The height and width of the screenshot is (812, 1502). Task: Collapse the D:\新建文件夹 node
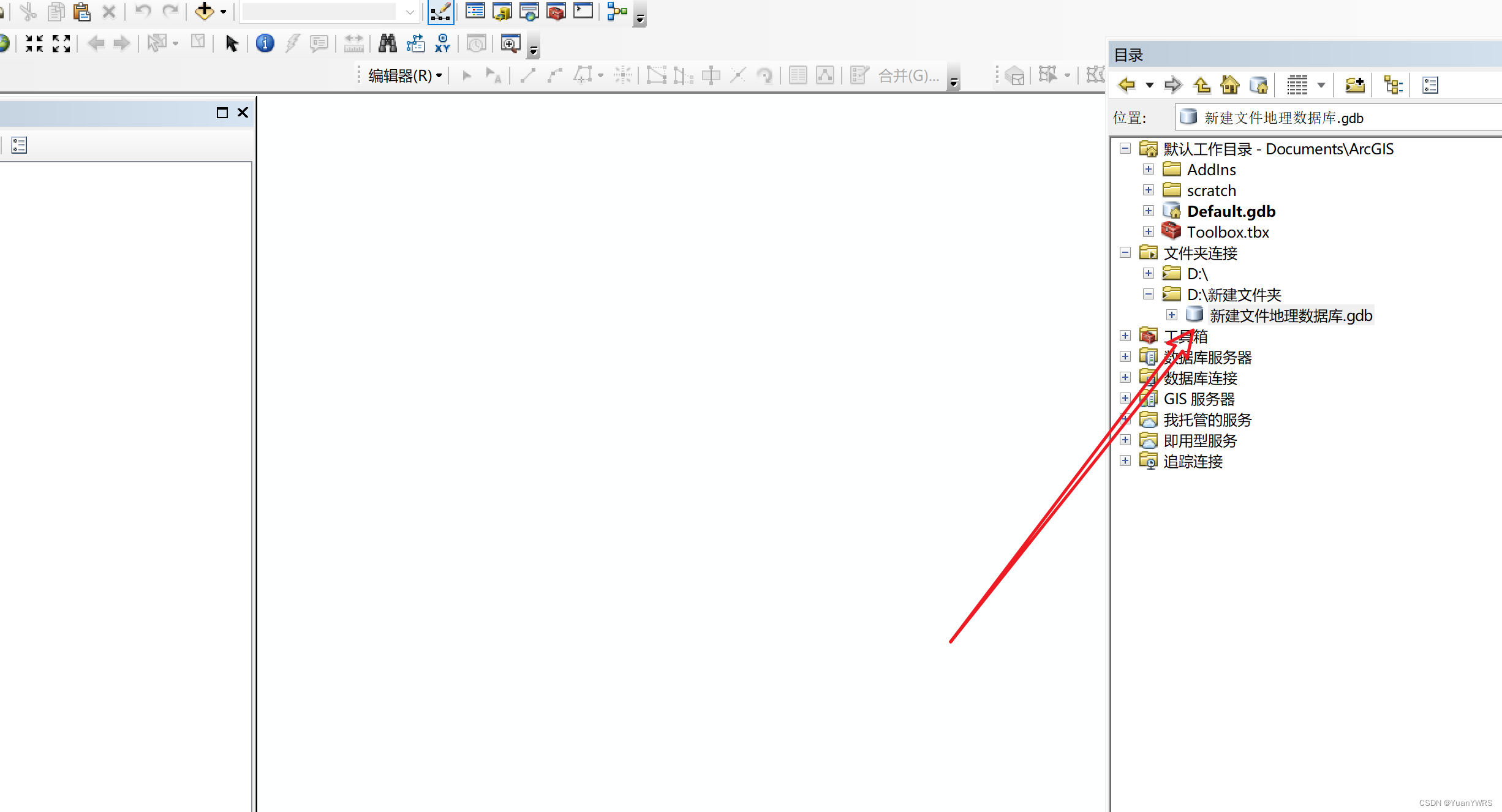pyautogui.click(x=1149, y=294)
